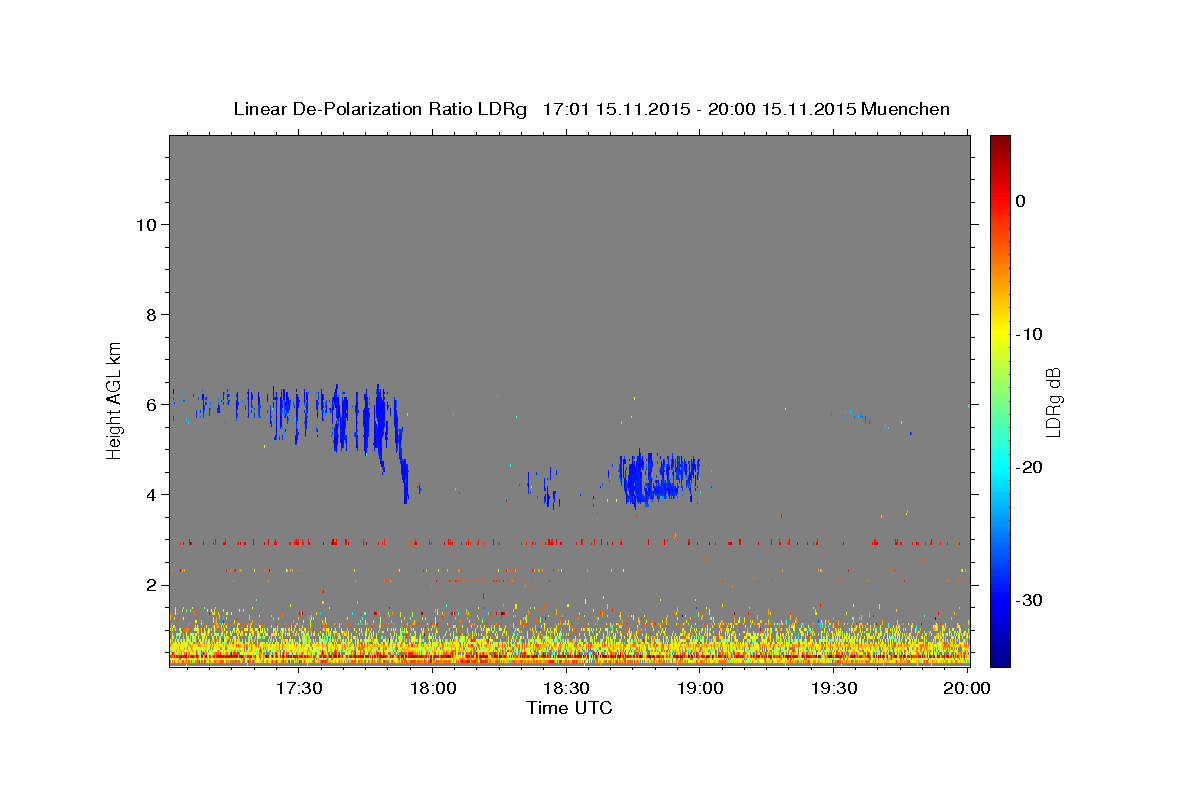Click the 'Time UTC' axis label
Screen dimensions: 1200x800
(x=569, y=708)
